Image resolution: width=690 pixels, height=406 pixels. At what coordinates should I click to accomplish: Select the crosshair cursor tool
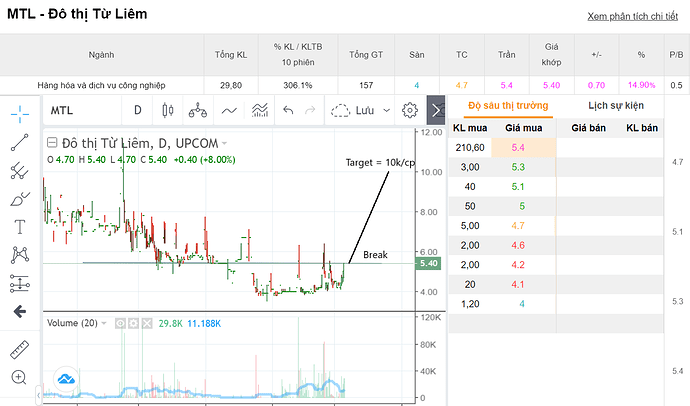tap(20, 114)
